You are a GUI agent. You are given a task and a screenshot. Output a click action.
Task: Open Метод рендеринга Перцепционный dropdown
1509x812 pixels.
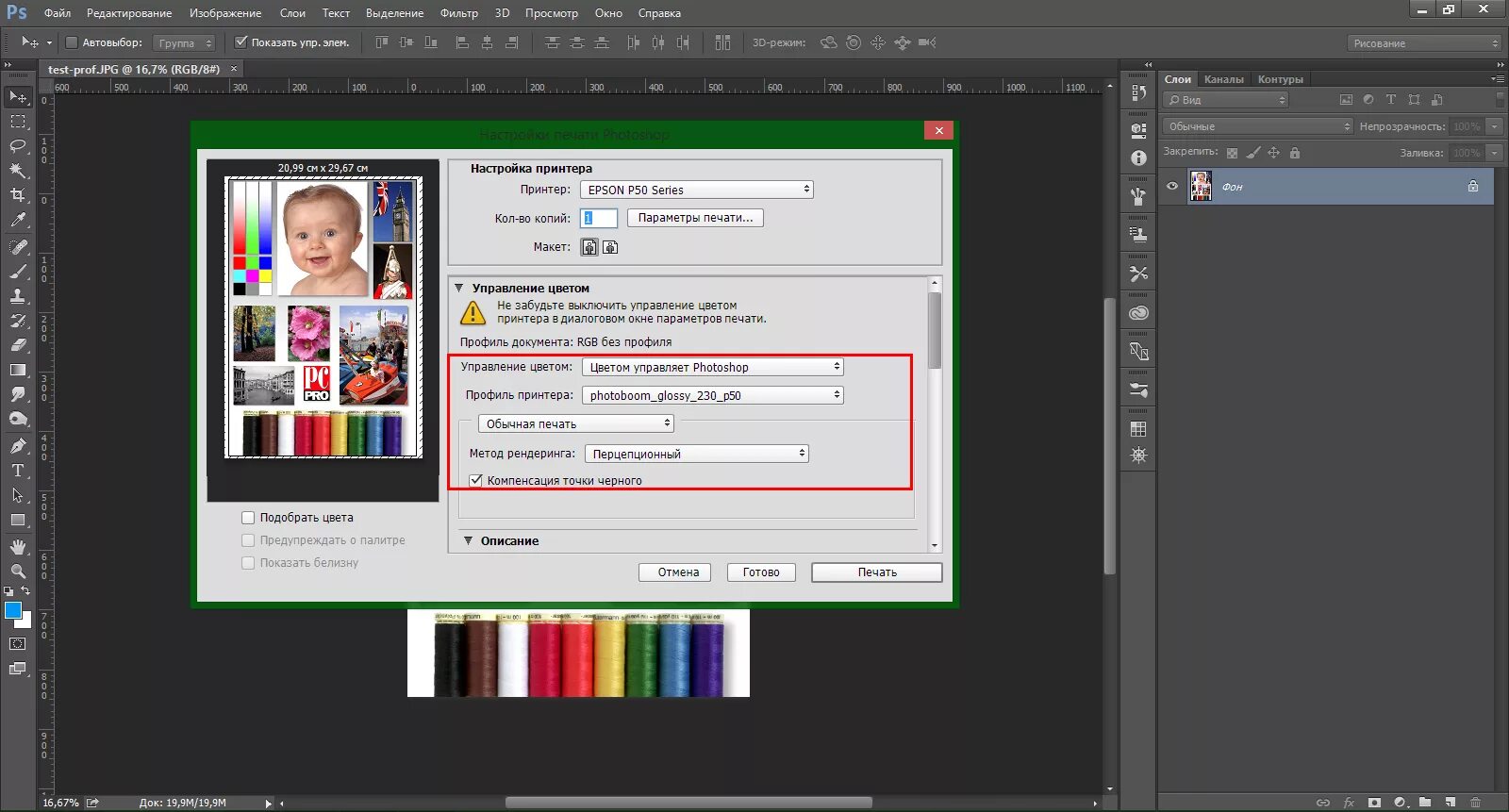pos(697,454)
